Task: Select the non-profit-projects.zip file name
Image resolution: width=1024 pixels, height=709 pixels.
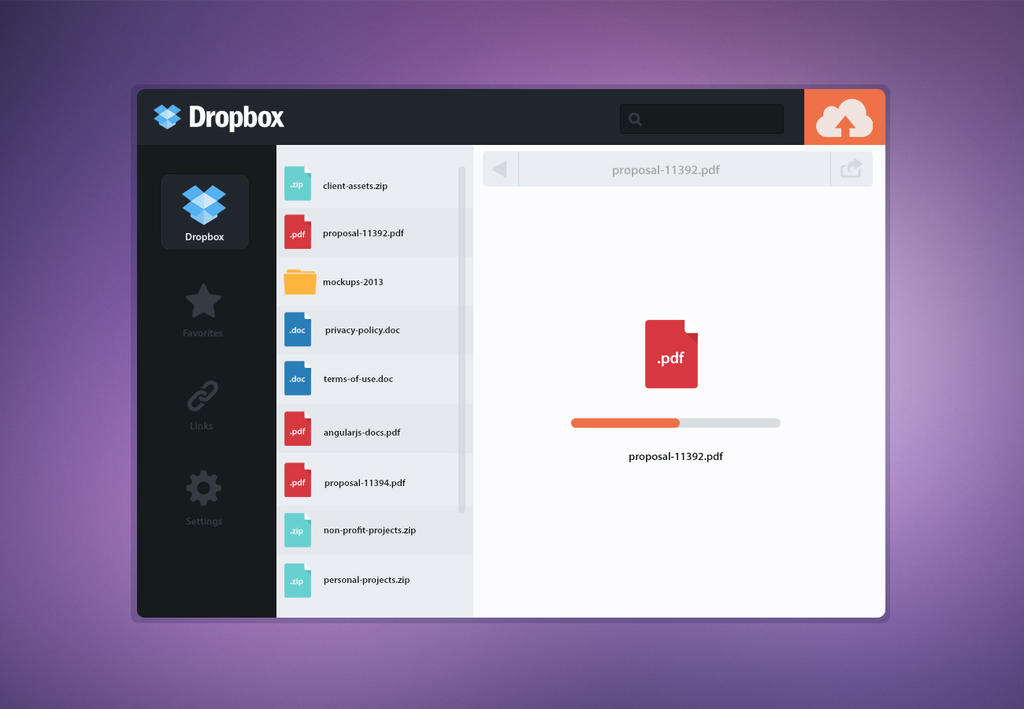Action: [x=370, y=530]
